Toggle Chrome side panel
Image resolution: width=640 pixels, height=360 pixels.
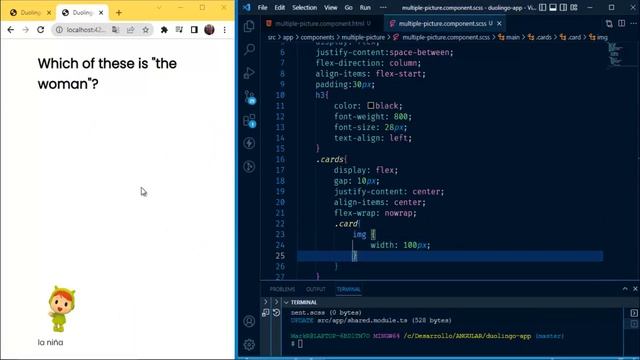194,30
